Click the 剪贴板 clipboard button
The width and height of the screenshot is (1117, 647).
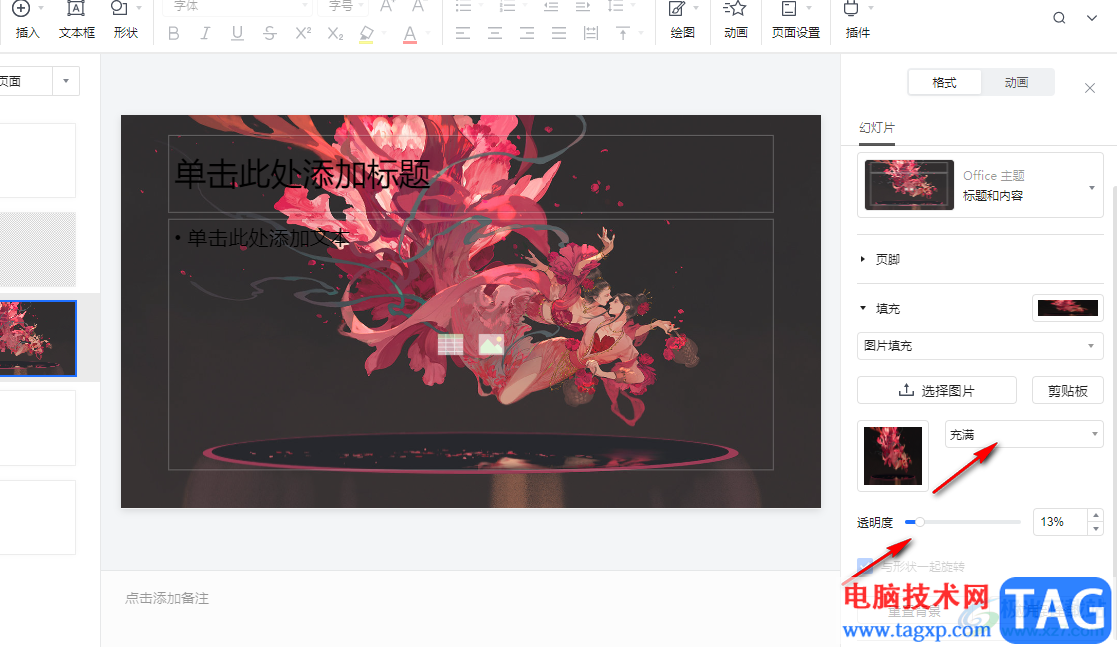click(1067, 391)
